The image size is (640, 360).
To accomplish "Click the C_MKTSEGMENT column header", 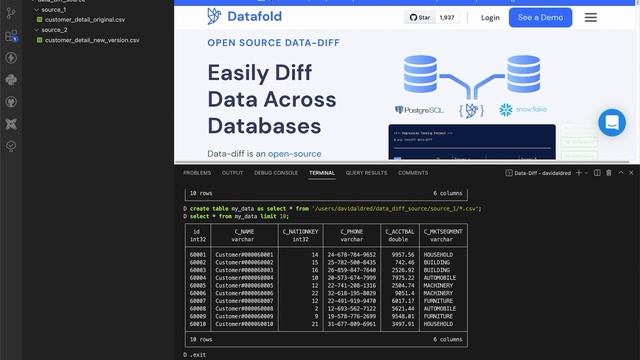I will click(x=443, y=231).
